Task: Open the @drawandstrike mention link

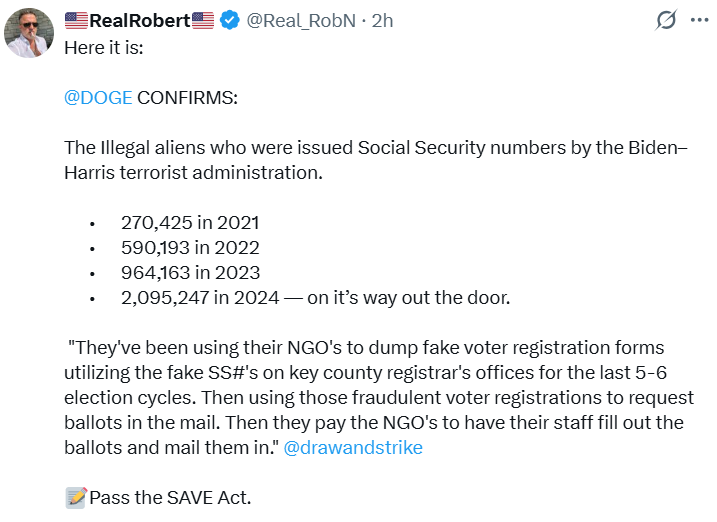Action: (352, 447)
